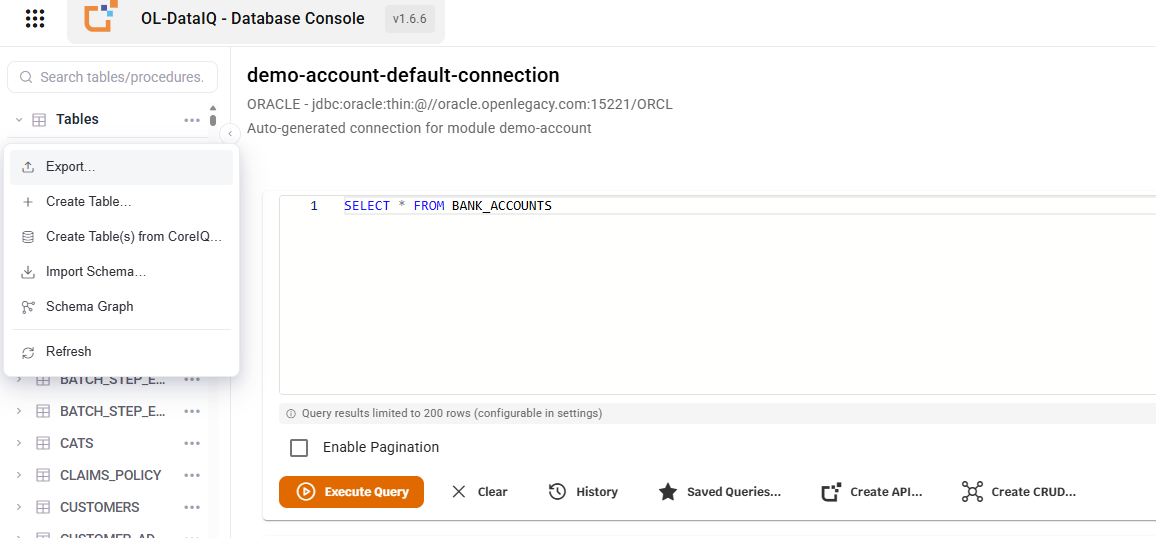Click the Tables section ellipsis icon
1156x538 pixels.
(192, 119)
